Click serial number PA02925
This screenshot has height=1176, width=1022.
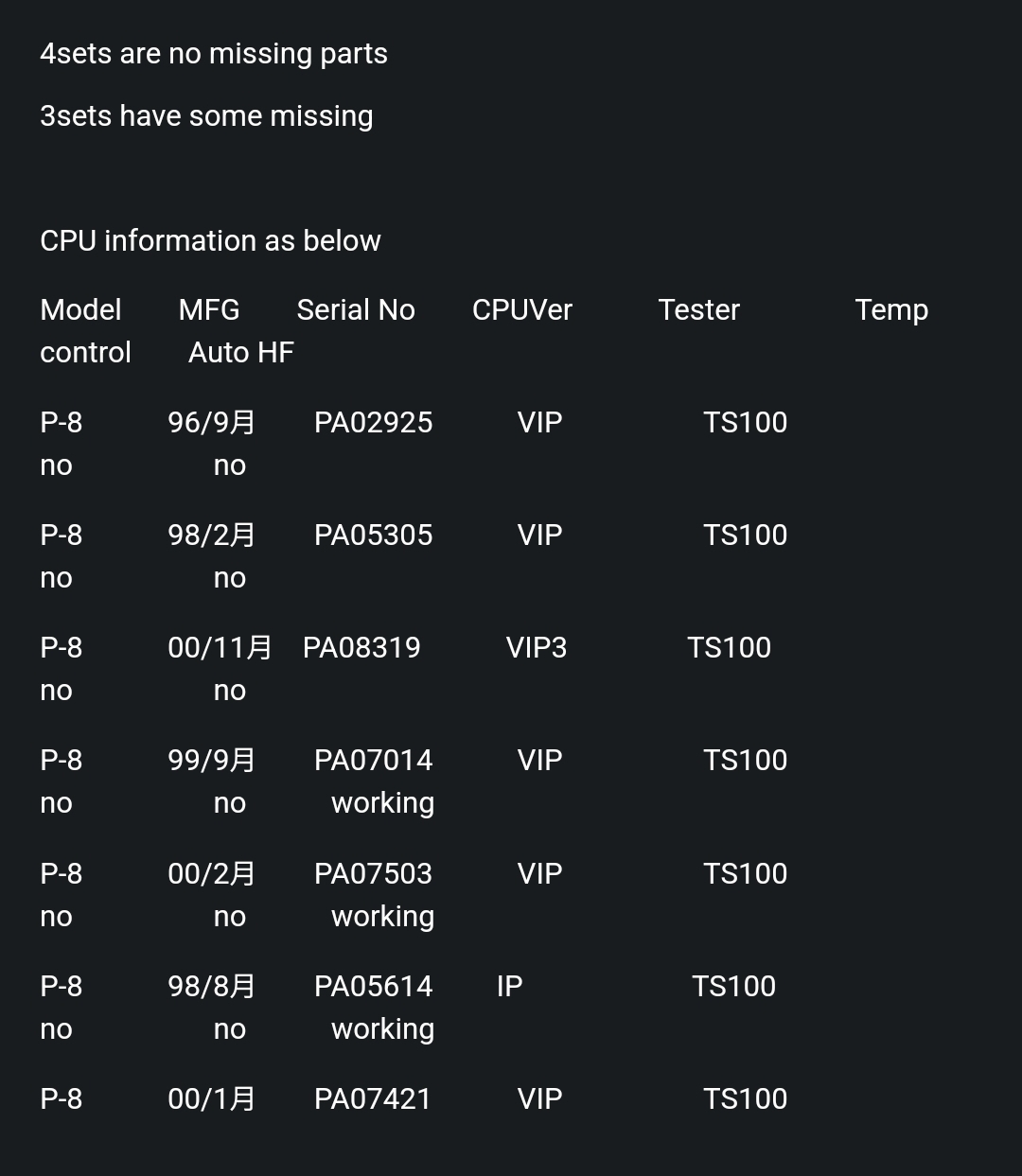point(373,423)
